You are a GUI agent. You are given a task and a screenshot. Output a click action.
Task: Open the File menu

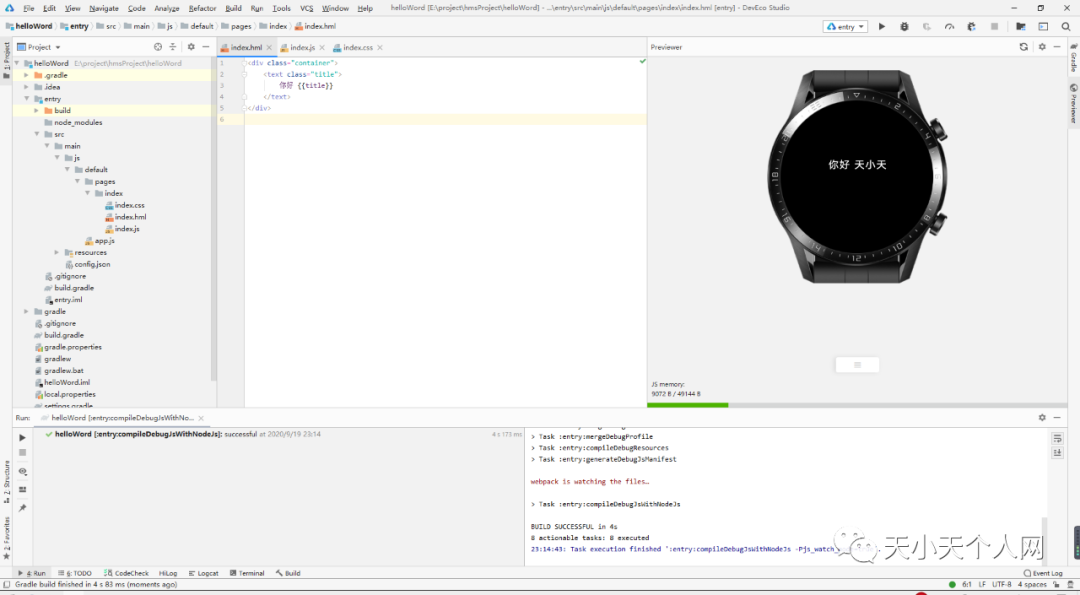29,8
